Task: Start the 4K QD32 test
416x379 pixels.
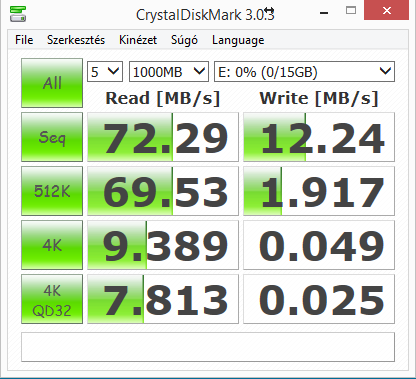Action: pos(52,299)
